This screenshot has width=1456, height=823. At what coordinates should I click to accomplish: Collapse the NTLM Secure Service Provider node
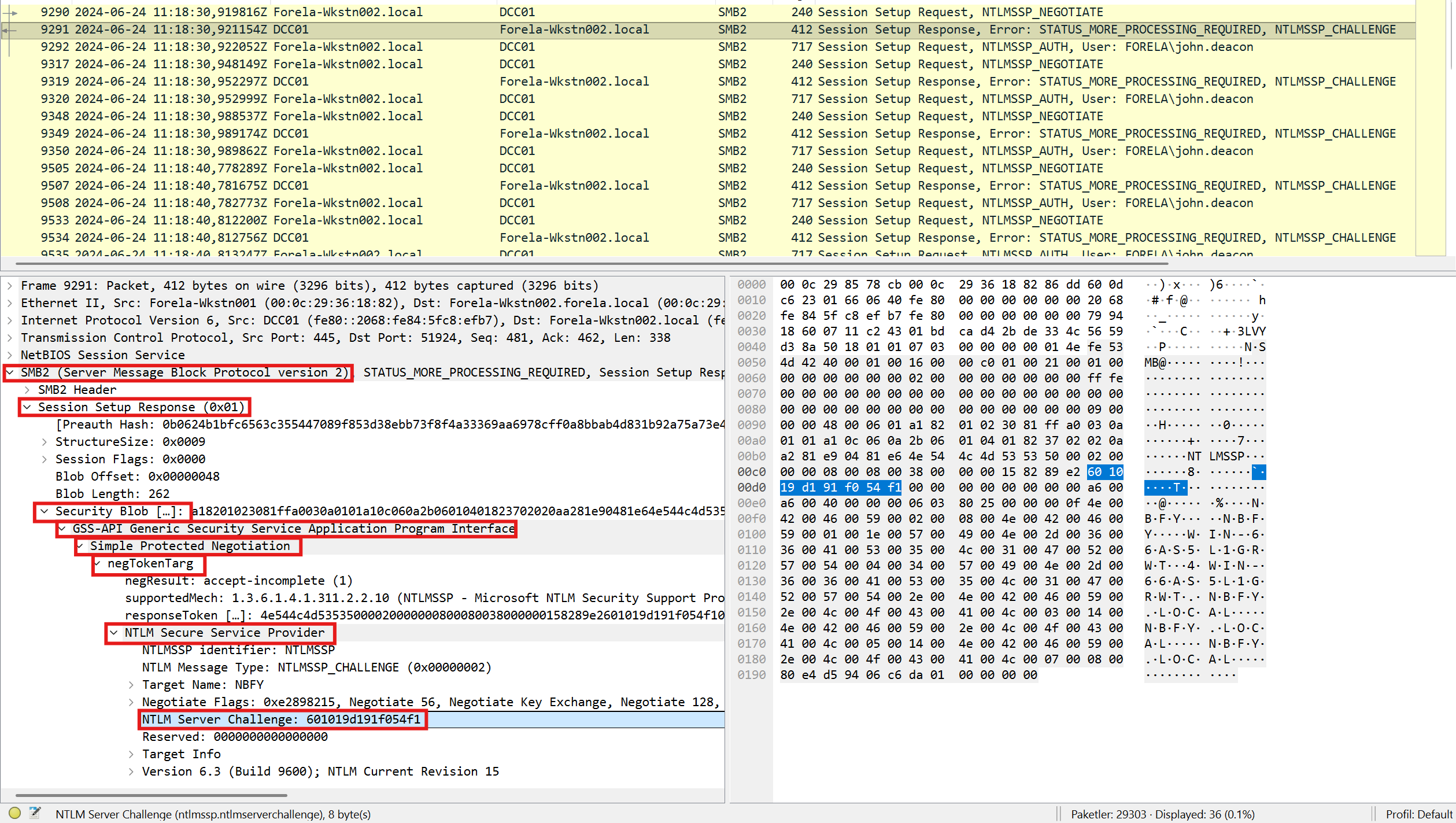coord(114,633)
